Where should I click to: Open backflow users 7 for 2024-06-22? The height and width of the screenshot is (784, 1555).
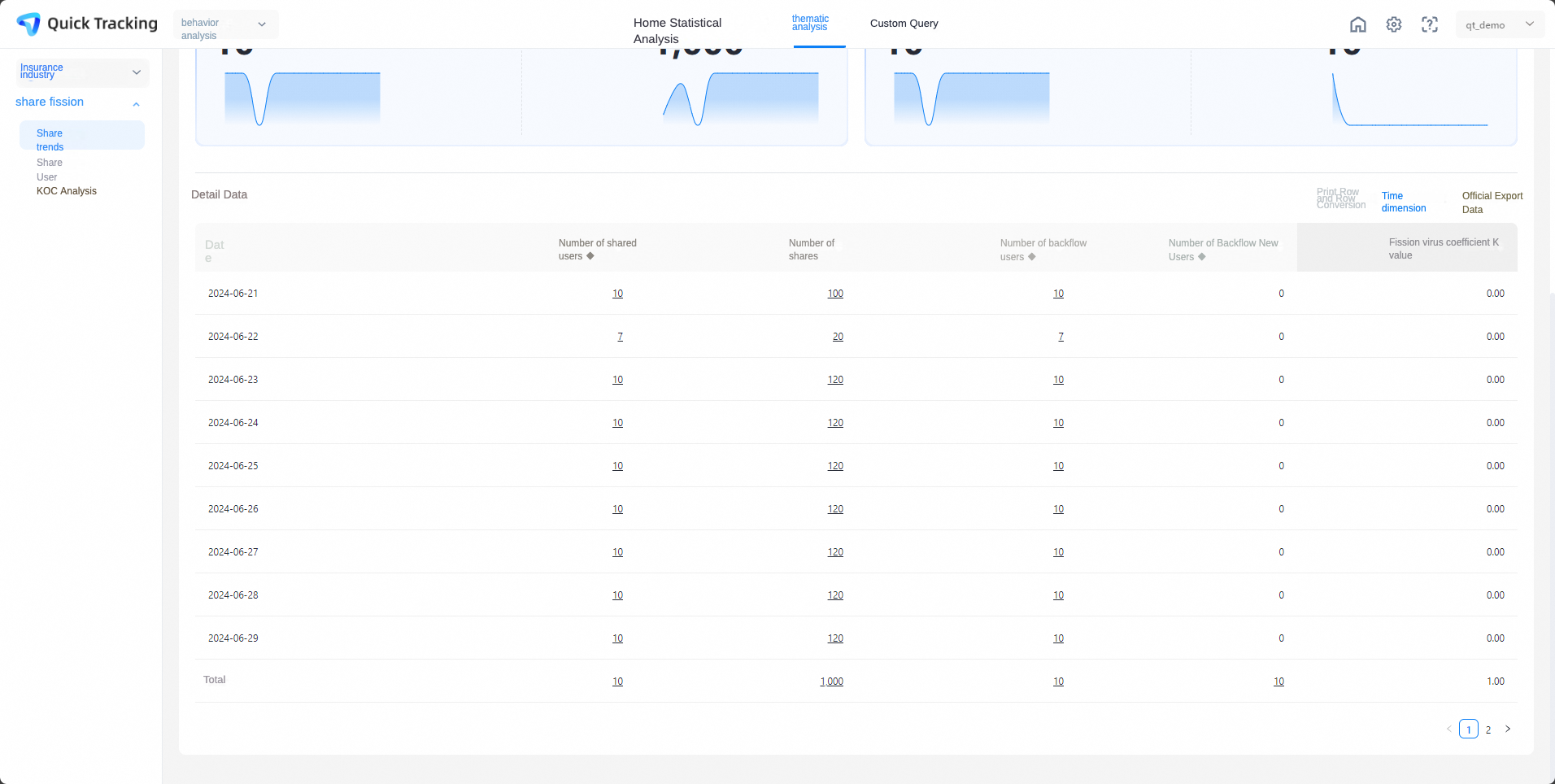[x=1061, y=337]
